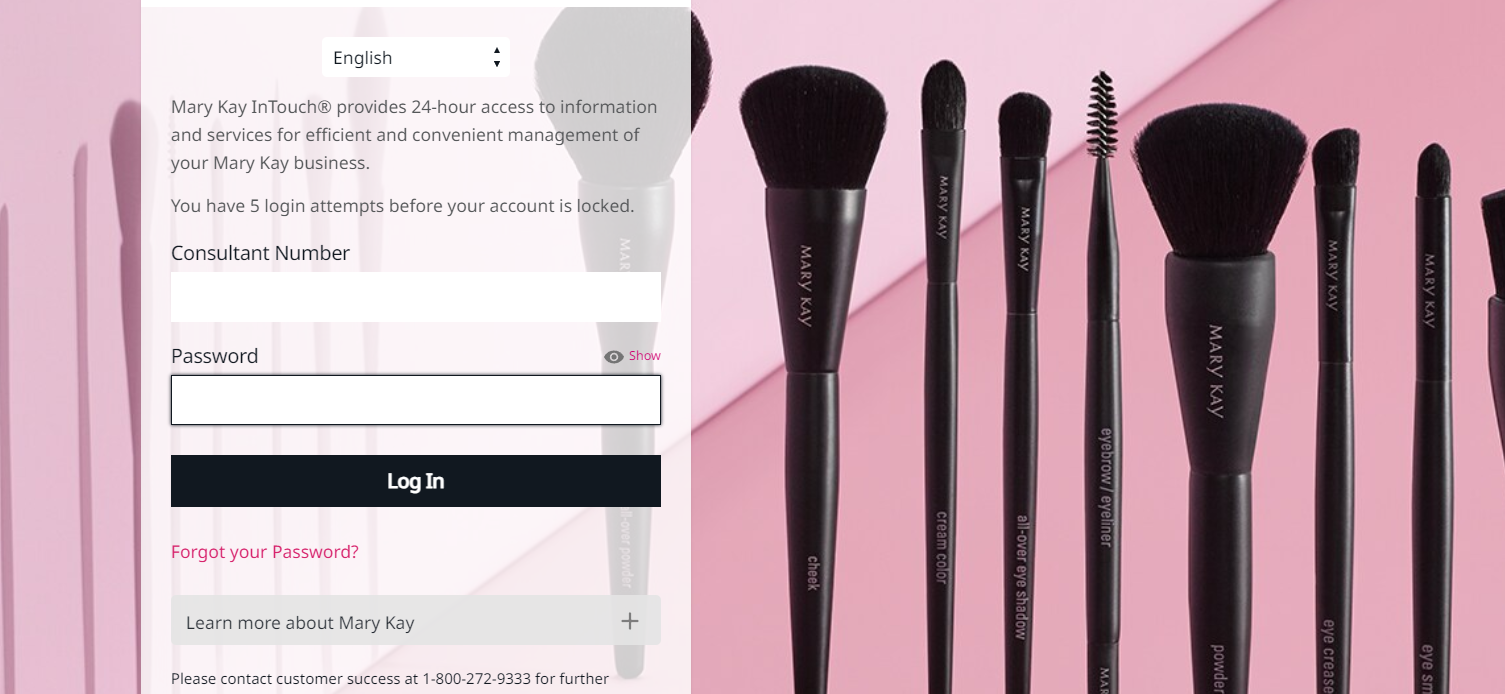Image resolution: width=1505 pixels, height=694 pixels.
Task: Click the large powder brush head
Action: point(1219,182)
